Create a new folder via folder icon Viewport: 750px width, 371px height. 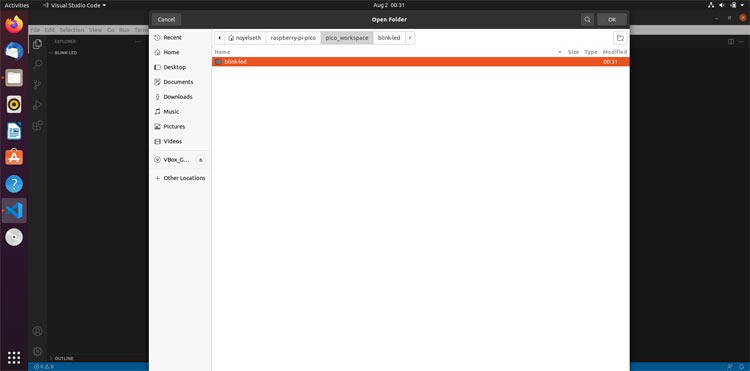(620, 38)
